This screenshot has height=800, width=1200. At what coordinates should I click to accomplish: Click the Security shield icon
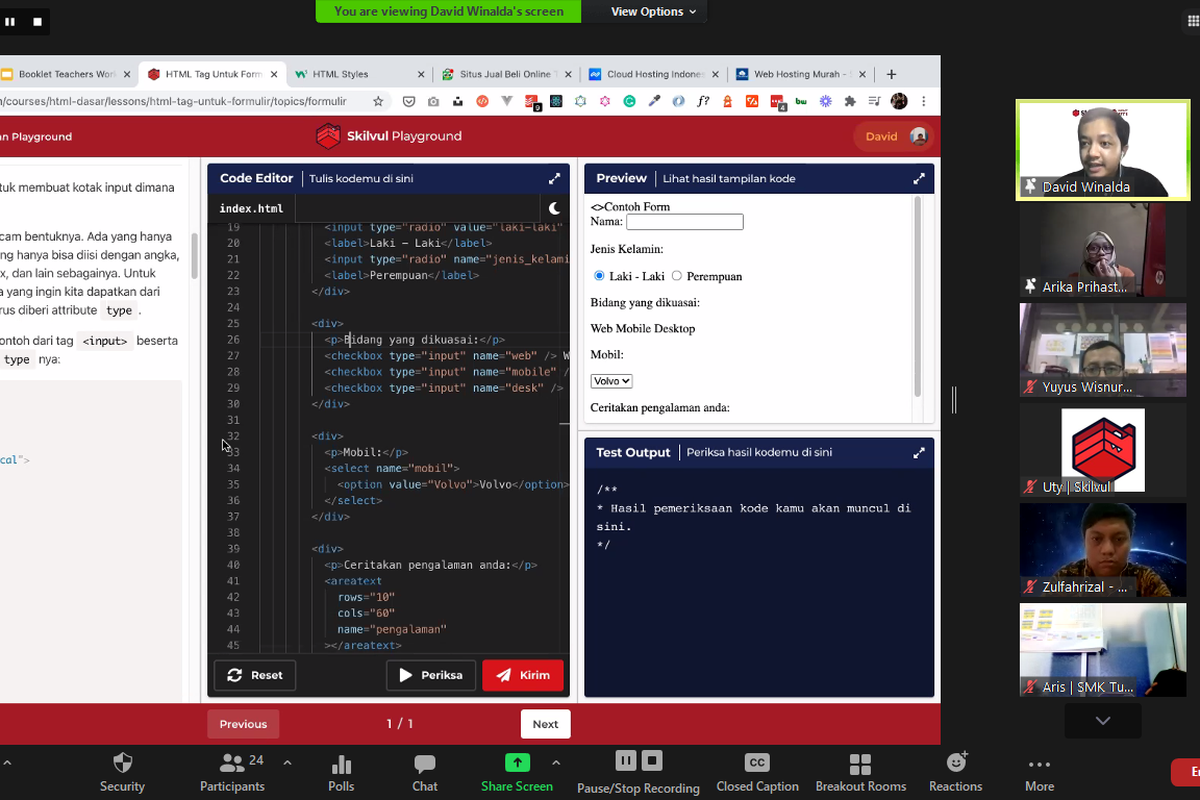click(x=122, y=764)
